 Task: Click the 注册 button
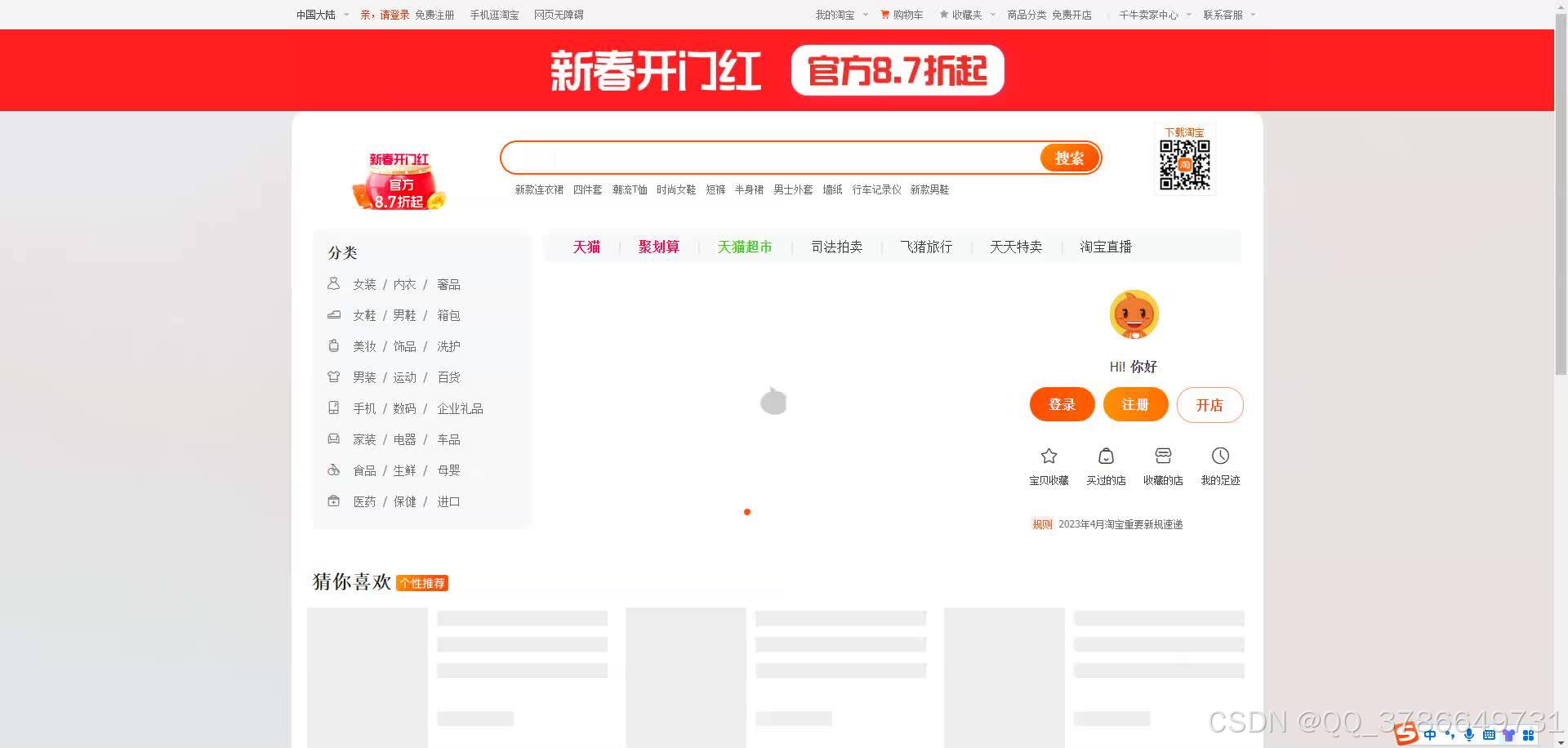point(1135,404)
